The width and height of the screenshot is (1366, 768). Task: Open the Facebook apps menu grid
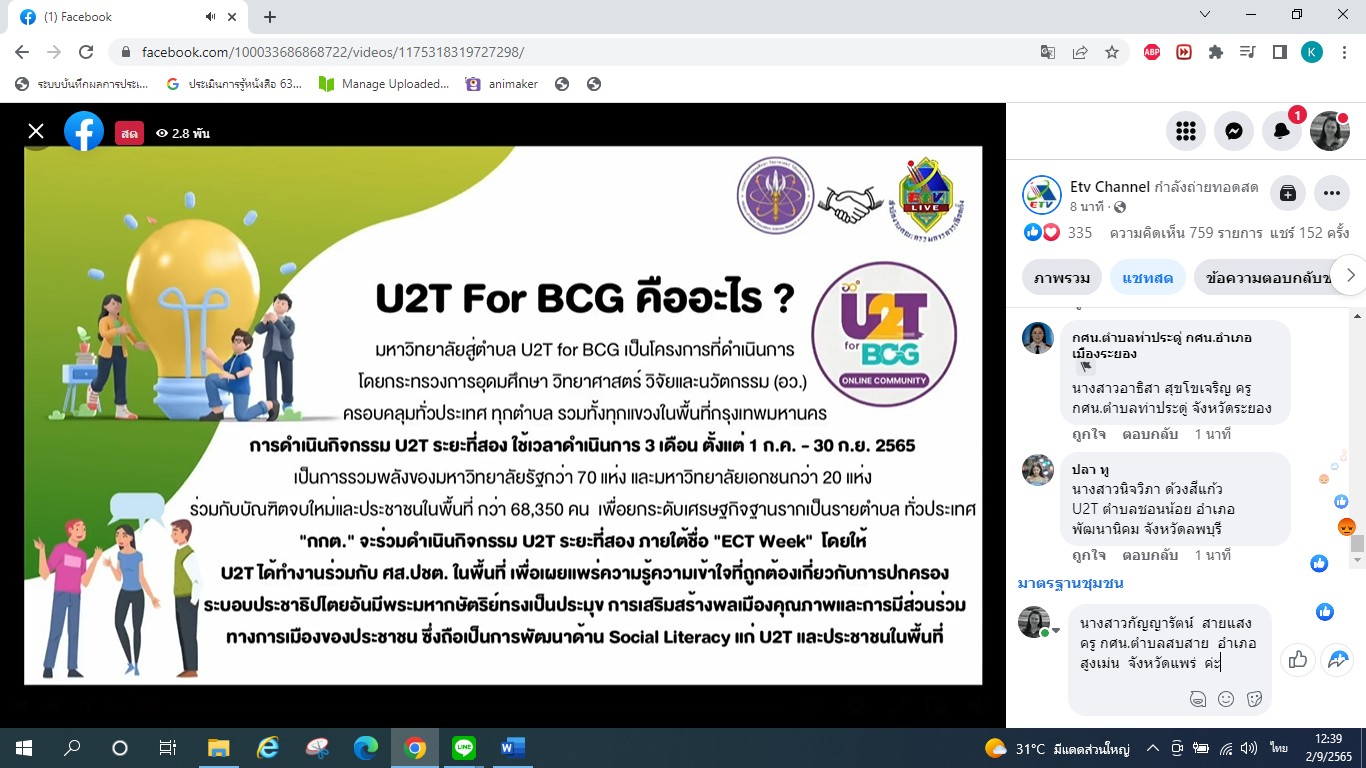1186,131
